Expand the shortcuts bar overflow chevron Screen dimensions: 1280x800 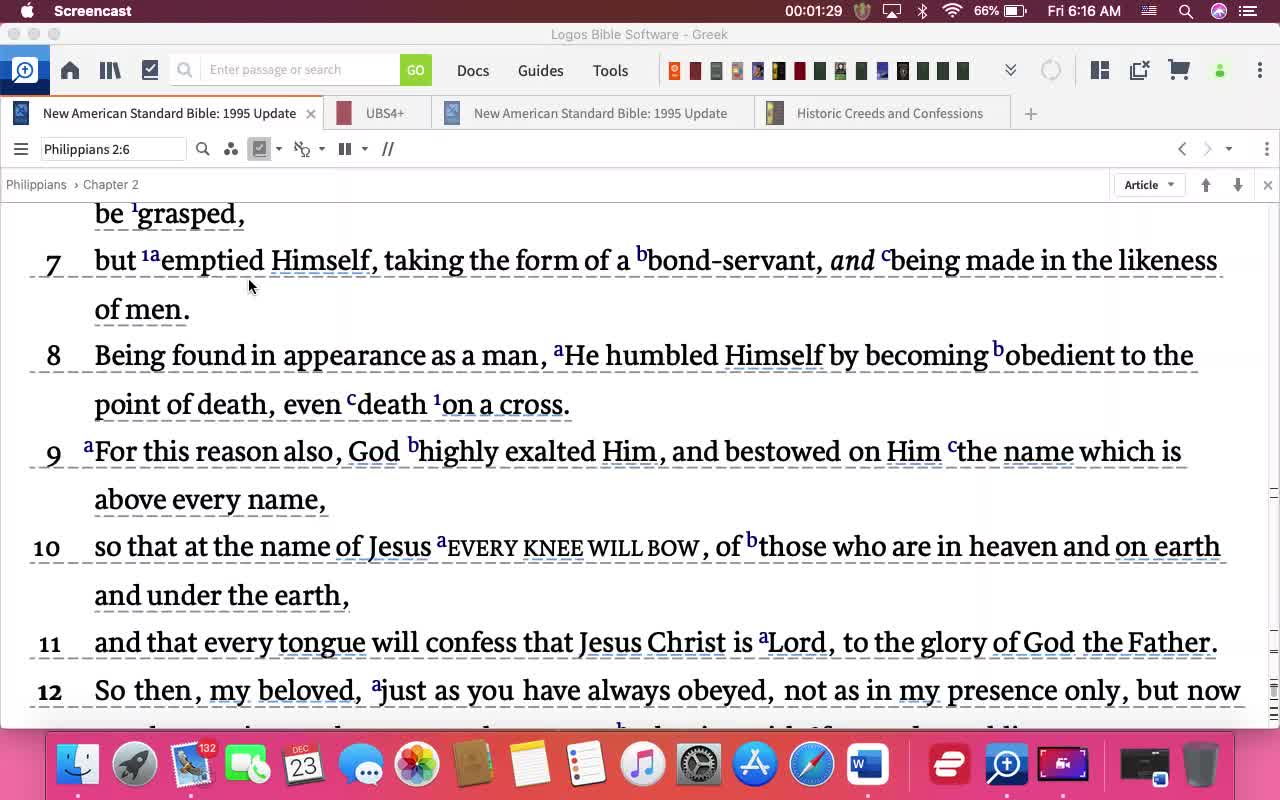(x=1011, y=70)
